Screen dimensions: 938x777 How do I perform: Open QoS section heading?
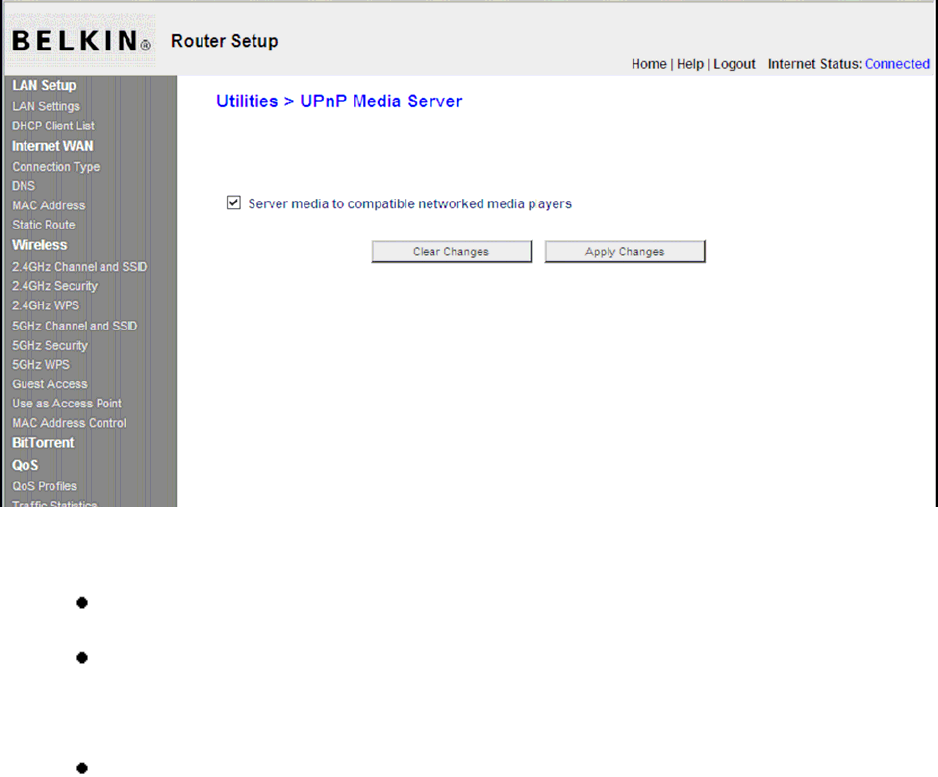pos(25,465)
